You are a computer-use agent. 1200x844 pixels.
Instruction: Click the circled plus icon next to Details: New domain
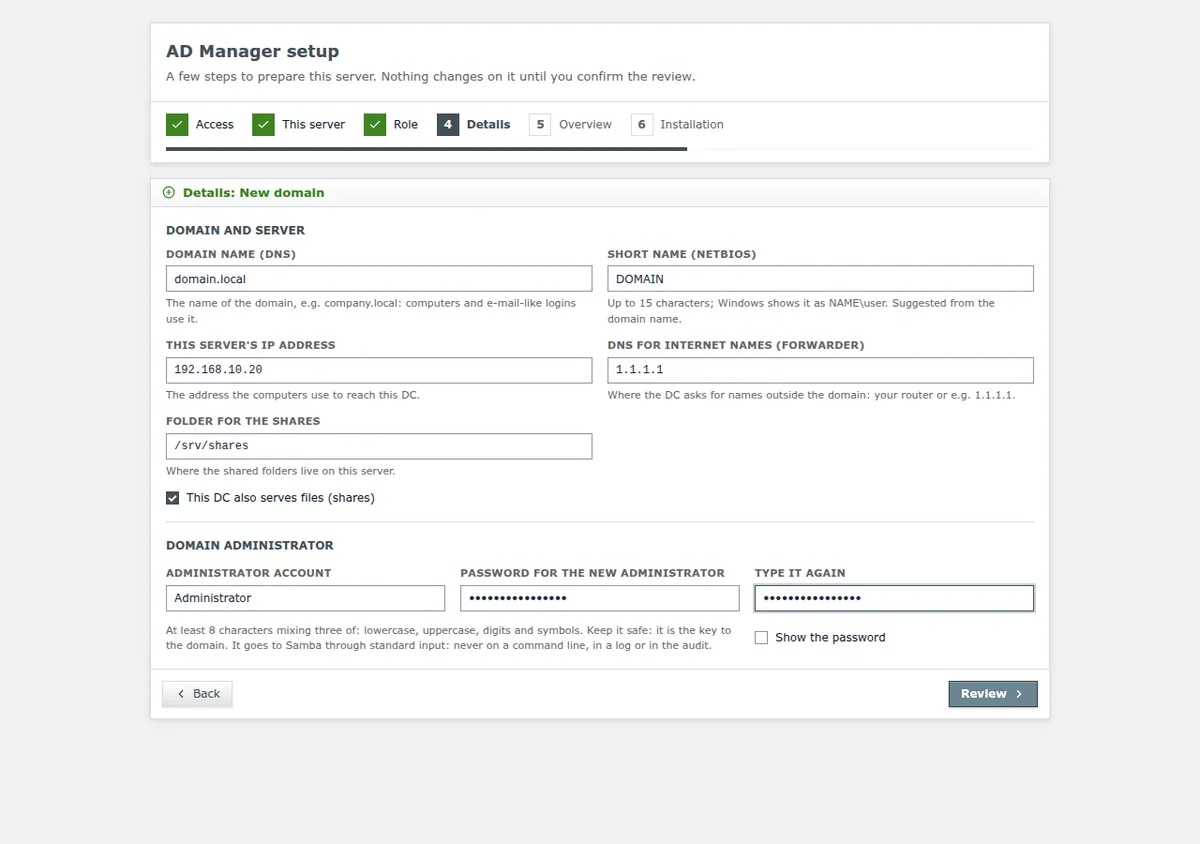coord(168,192)
